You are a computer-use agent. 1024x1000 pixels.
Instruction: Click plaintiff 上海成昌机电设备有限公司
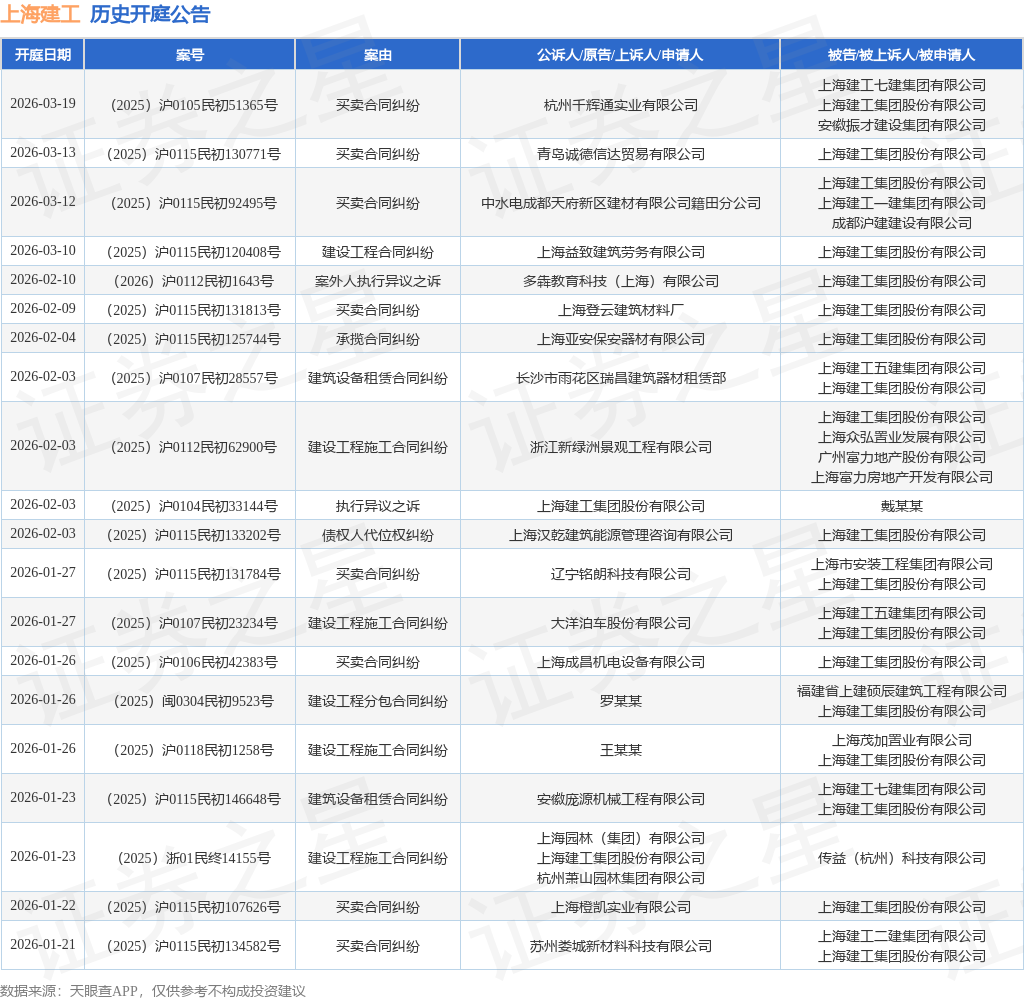click(620, 662)
